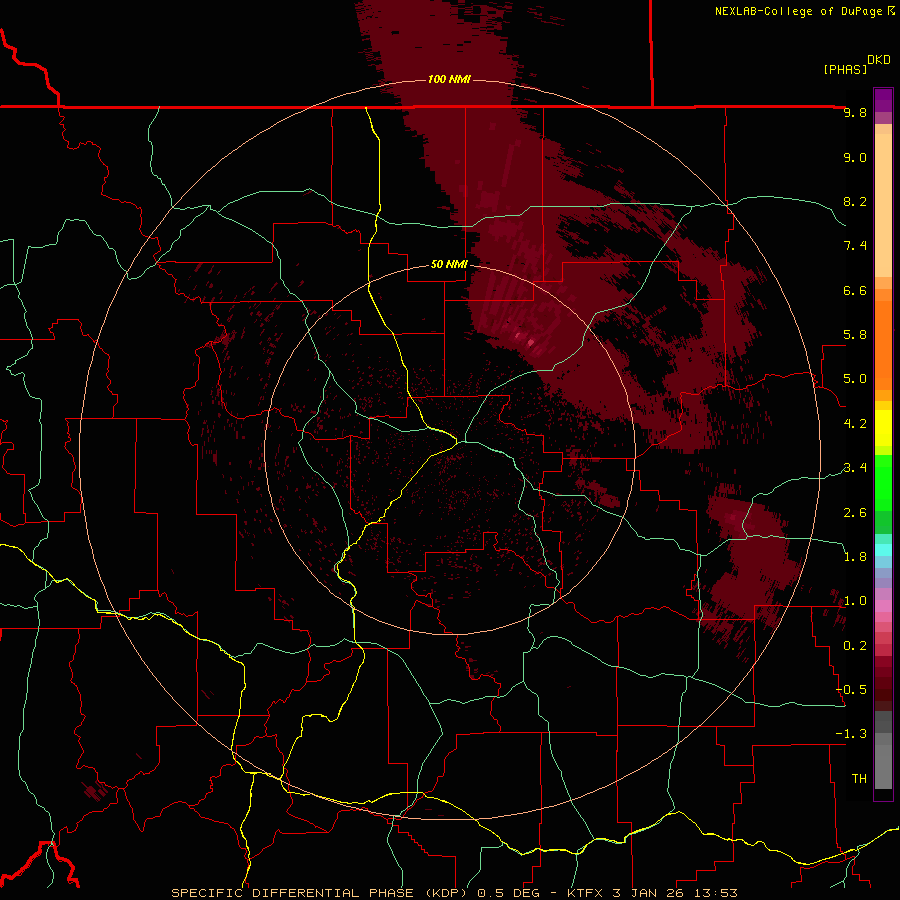900x900 pixels.
Task: Click the brightest pink KDP echo pixel
Action: point(530,343)
